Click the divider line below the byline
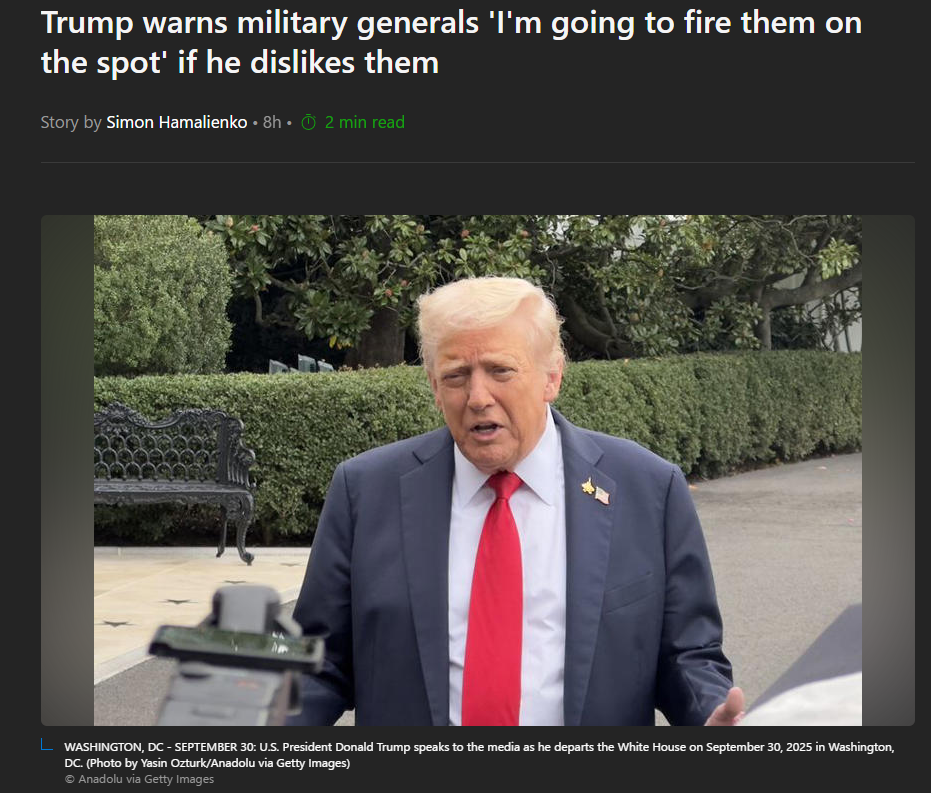This screenshot has height=793, width=931. pyautogui.click(x=477, y=163)
